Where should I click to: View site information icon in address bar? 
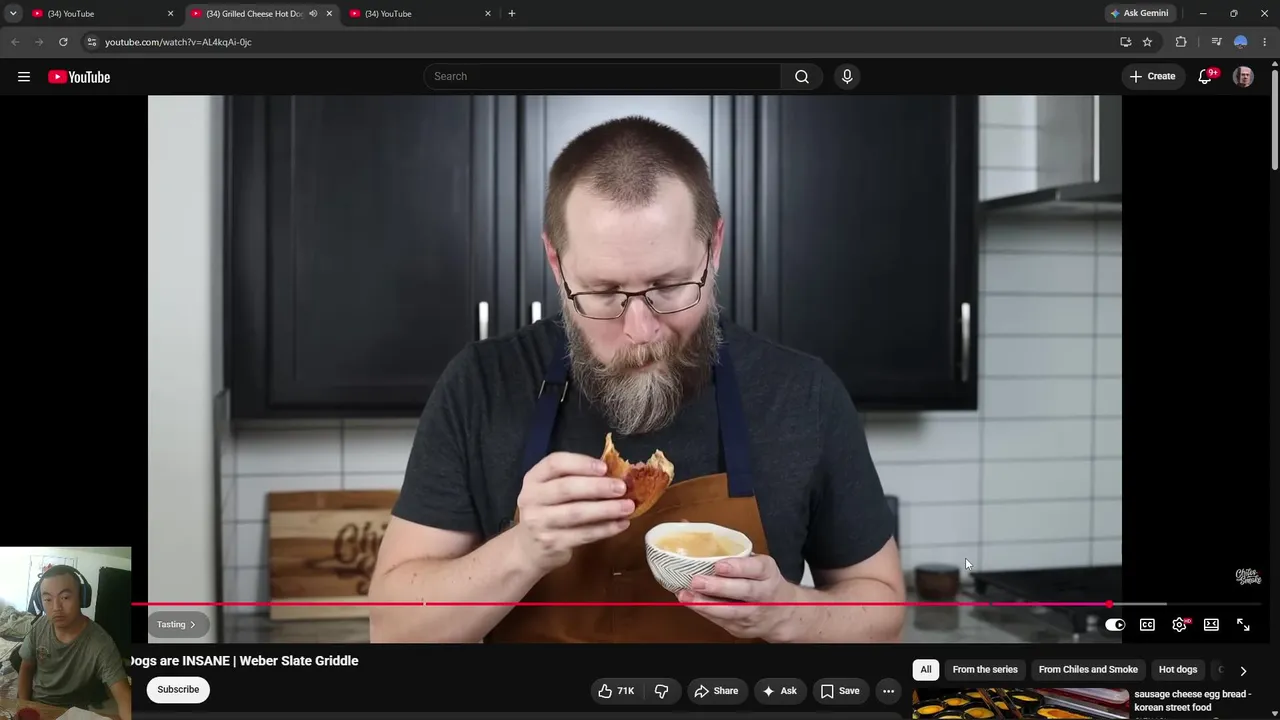click(91, 42)
